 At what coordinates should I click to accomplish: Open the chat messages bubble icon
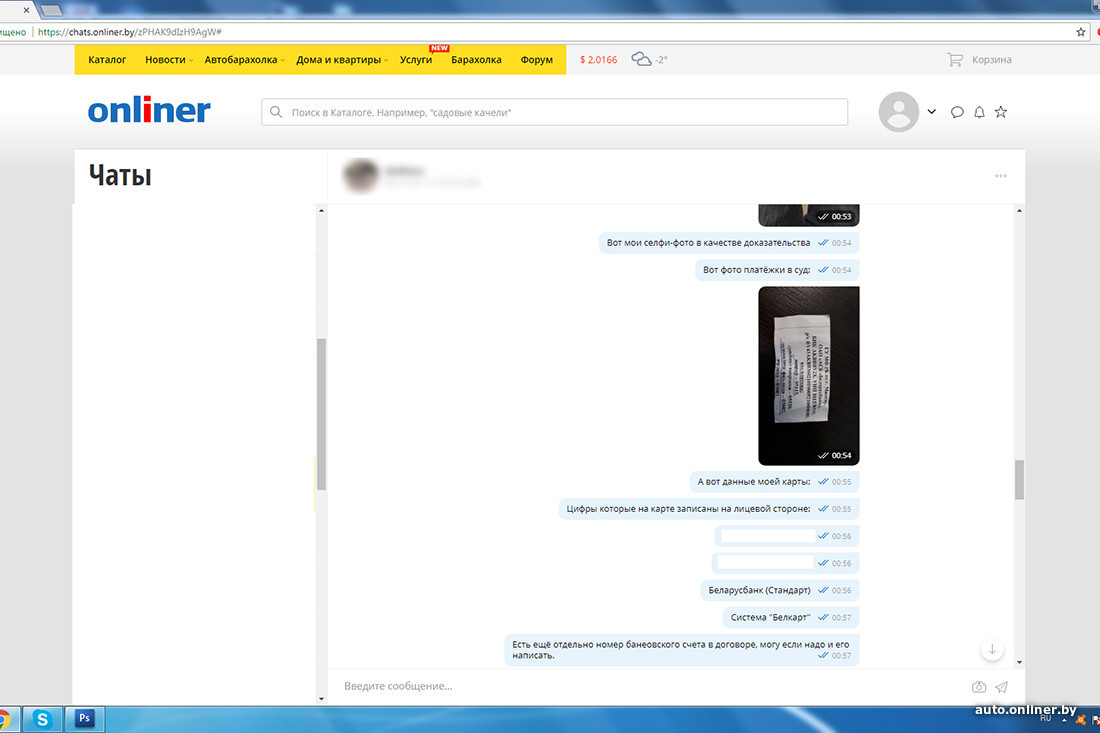pyautogui.click(x=957, y=112)
